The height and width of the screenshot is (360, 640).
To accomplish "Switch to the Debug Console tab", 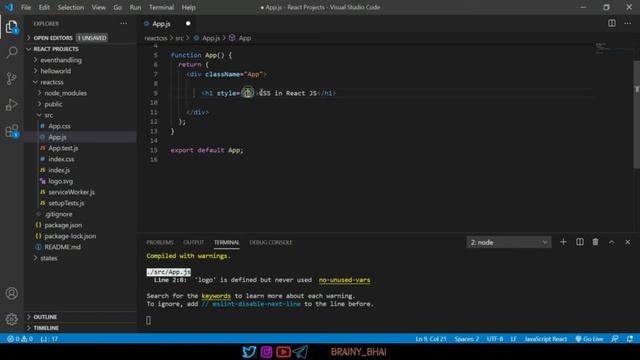I will 271,242.
